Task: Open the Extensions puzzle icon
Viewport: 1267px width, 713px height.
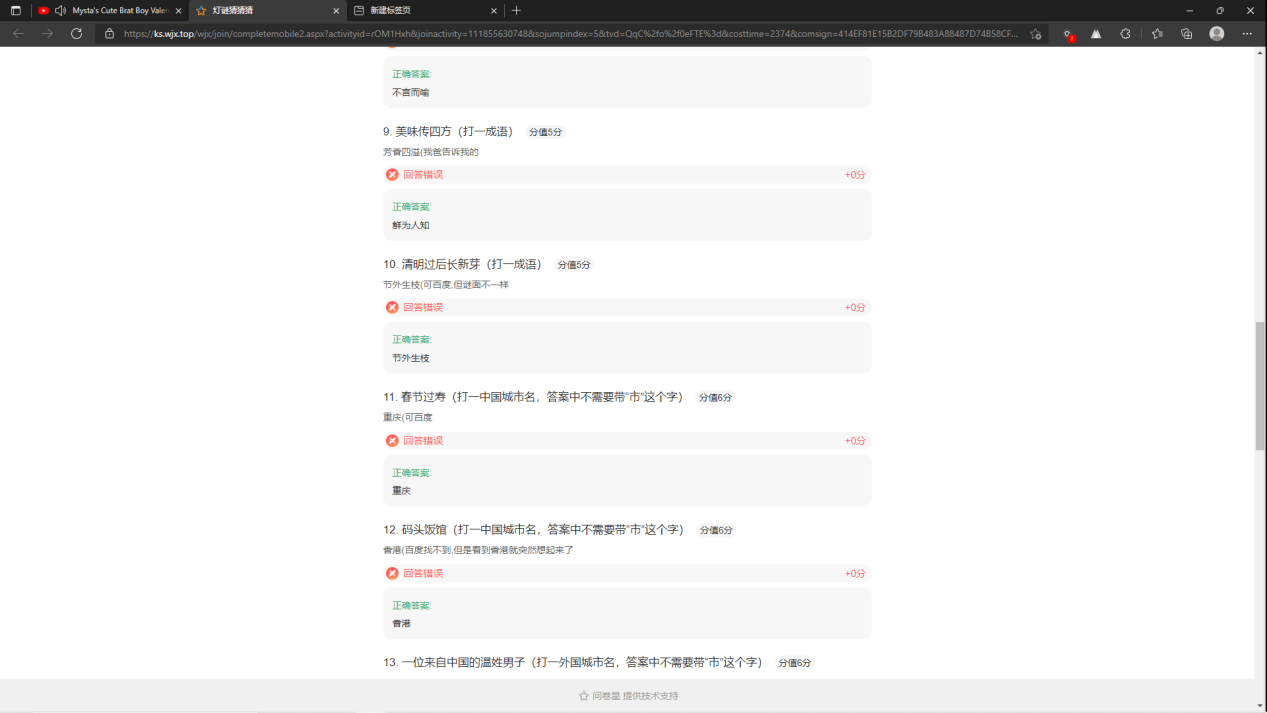Action: click(x=1125, y=33)
